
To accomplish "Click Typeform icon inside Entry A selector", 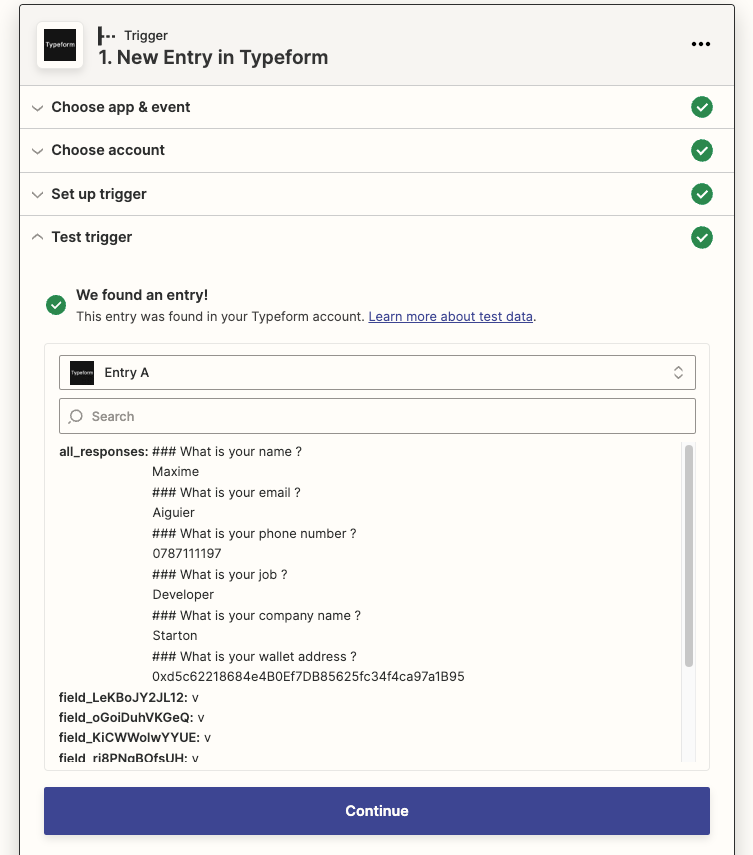I will pyautogui.click(x=82, y=373).
